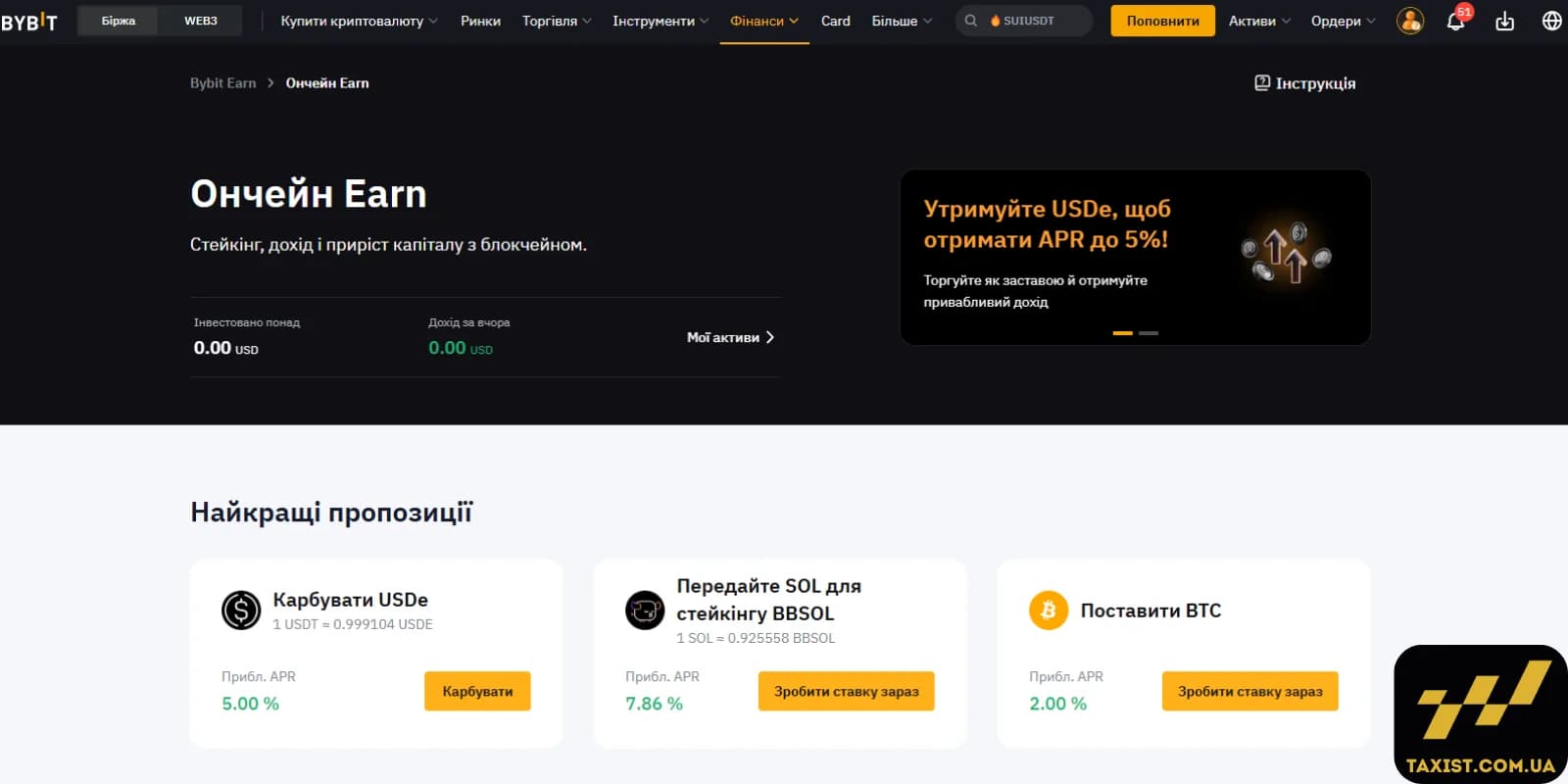Click Дохід за вчора 0.00 USD value
Viewport: 1568px width, 784px height.
461,348
